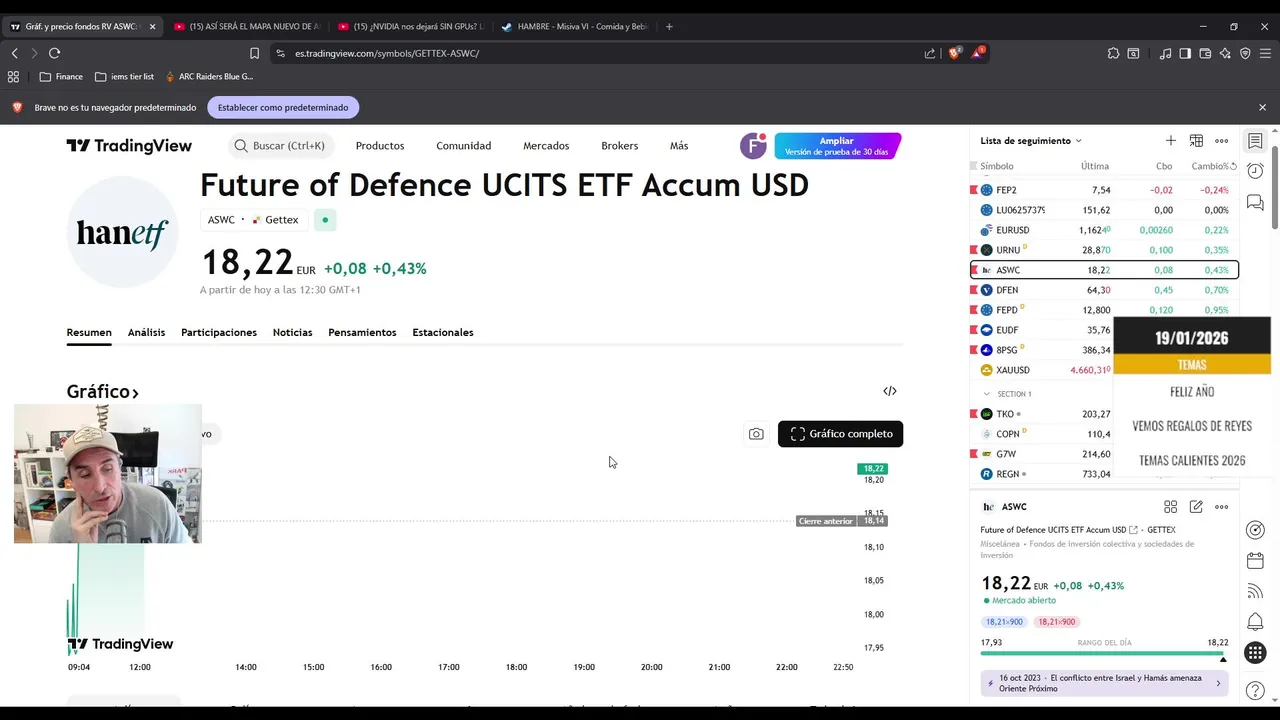The height and width of the screenshot is (720, 1280).
Task: Toggle red flag on G7W row
Action: 974,454
